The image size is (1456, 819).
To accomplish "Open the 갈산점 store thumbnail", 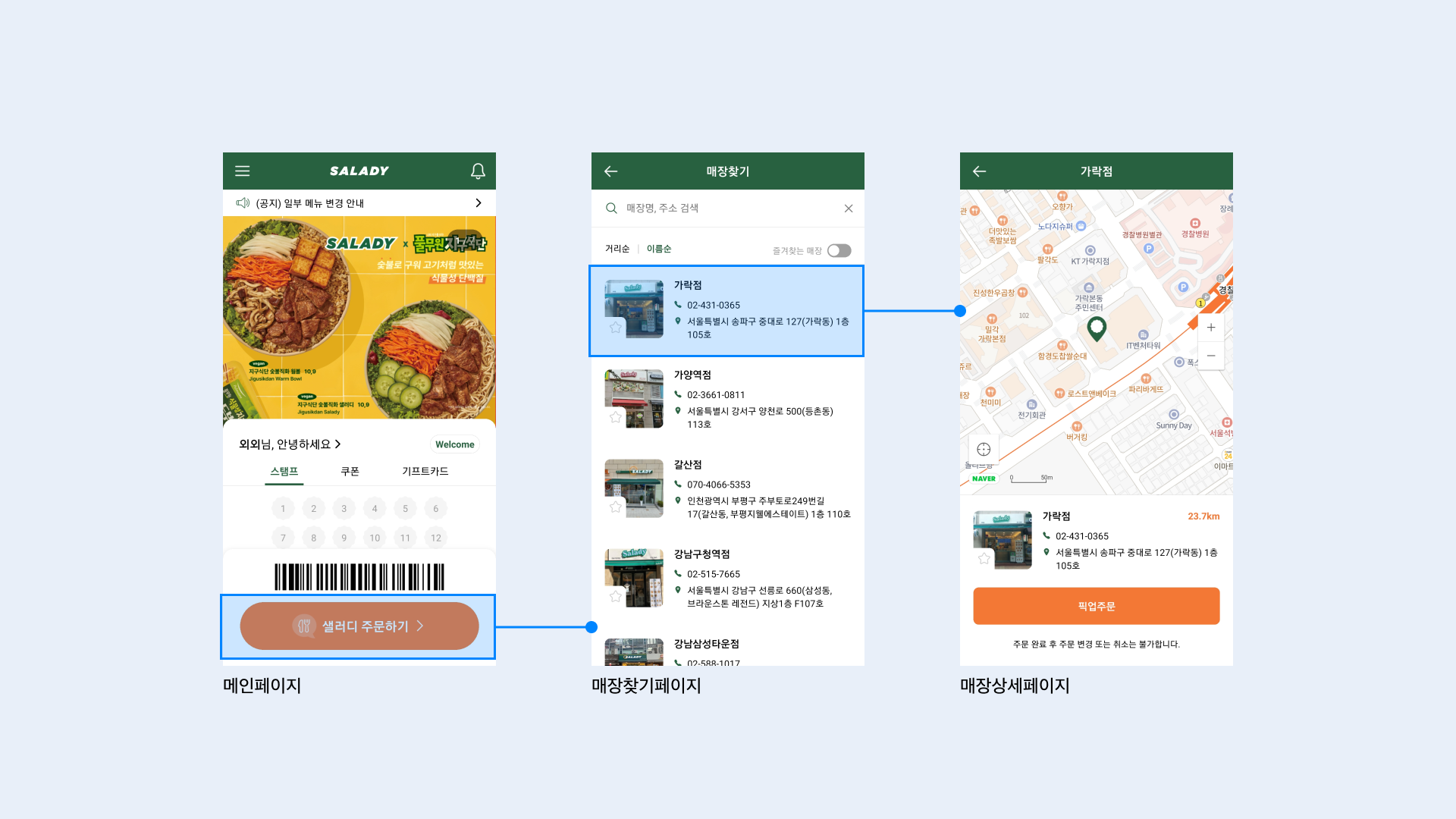I will (634, 488).
